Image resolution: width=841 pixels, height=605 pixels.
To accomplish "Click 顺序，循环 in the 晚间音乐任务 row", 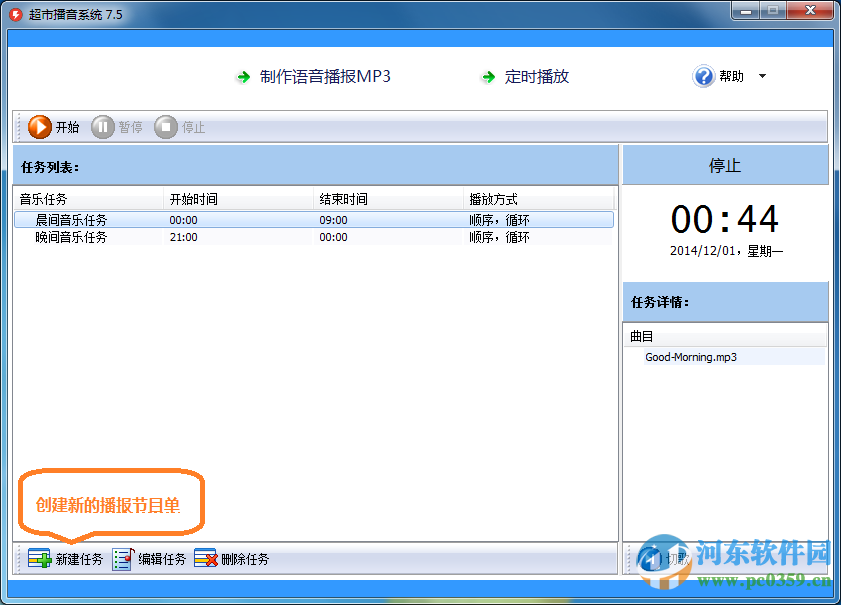I will [x=499, y=237].
